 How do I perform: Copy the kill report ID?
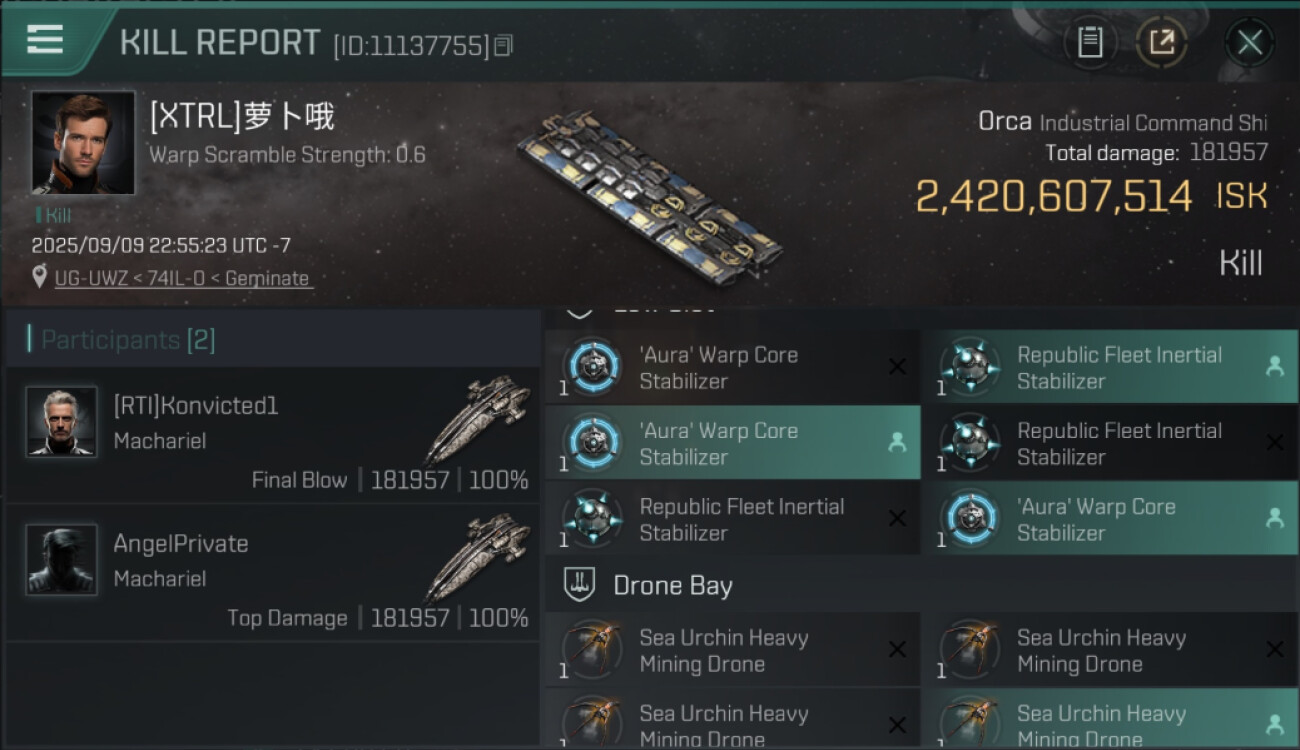tap(504, 45)
